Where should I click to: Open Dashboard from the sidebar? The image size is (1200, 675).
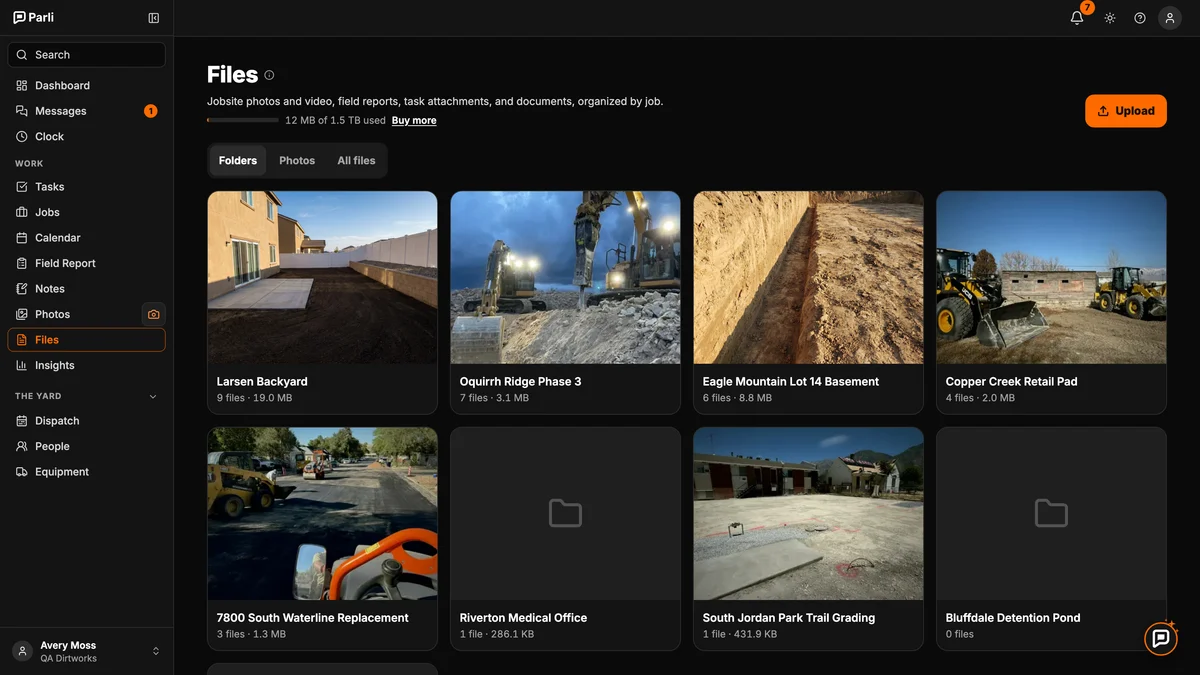86,86
